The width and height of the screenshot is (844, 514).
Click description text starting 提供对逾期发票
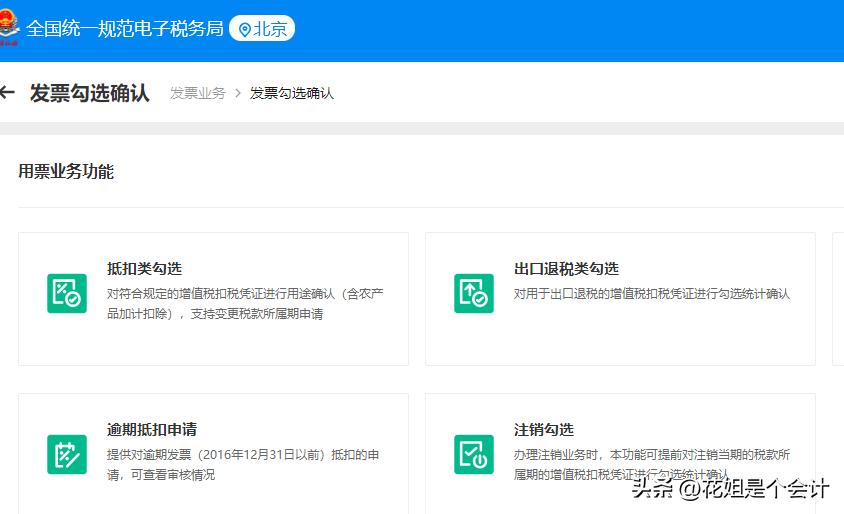tap(243, 464)
